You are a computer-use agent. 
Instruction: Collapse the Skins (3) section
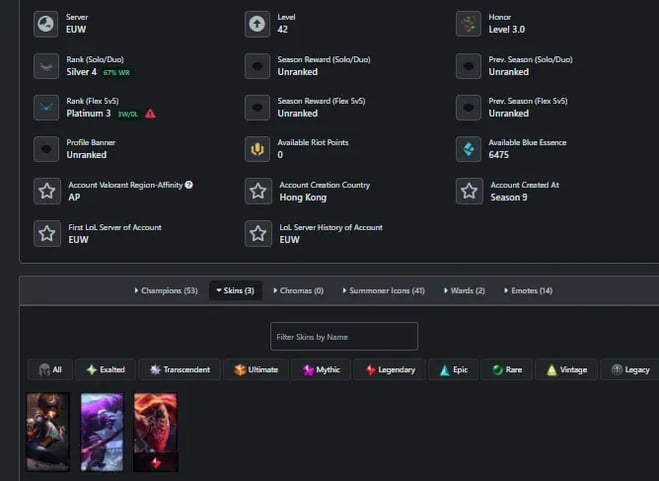235,291
